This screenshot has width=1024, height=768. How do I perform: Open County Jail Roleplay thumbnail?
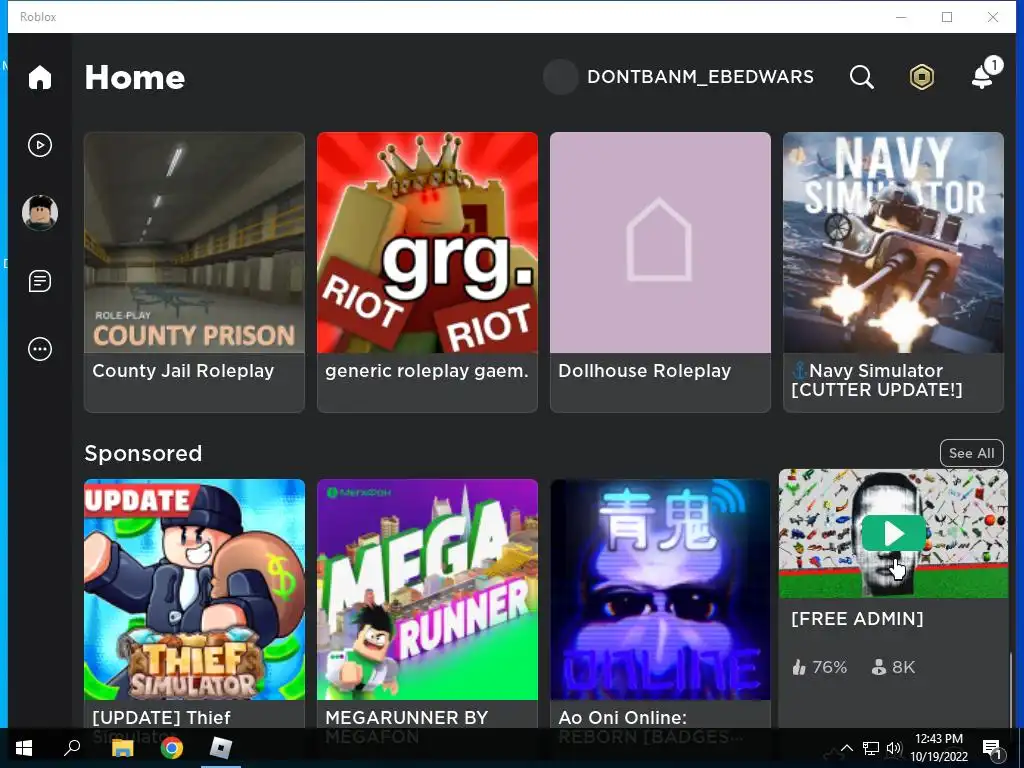(x=194, y=242)
